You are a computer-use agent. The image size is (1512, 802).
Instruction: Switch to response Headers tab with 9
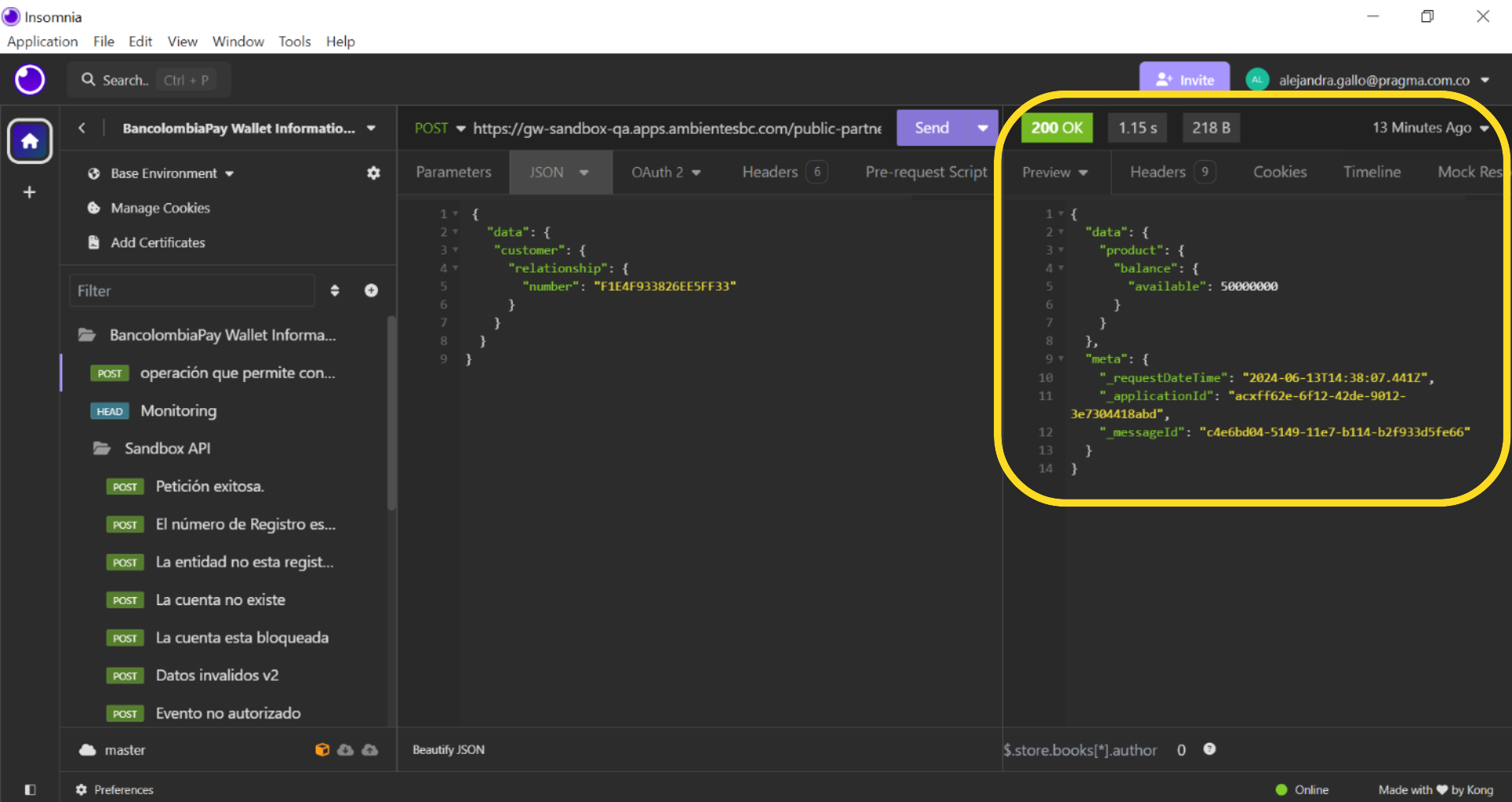tap(1173, 172)
